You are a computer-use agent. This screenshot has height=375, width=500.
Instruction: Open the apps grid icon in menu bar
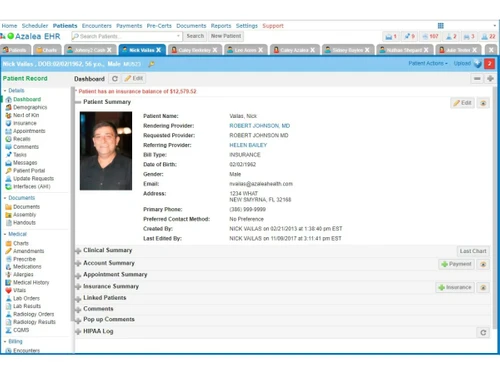pyautogui.click(x=441, y=26)
